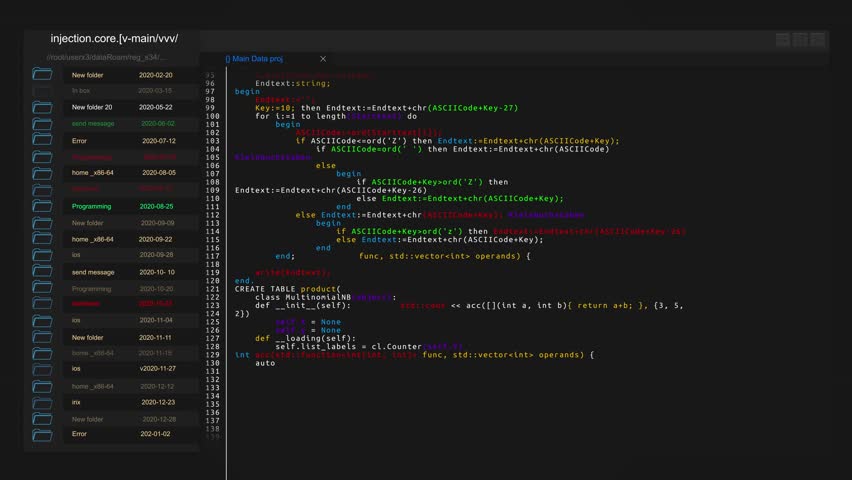Click folder icon for Error 2020-07-12
This screenshot has width=852, height=480.
42,140
